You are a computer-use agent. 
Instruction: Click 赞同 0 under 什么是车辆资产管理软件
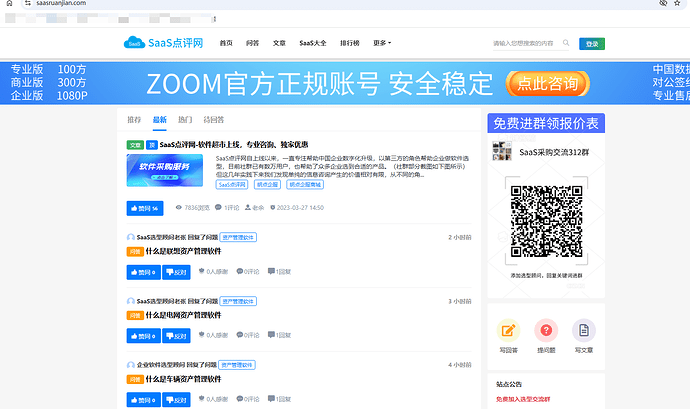(x=143, y=400)
